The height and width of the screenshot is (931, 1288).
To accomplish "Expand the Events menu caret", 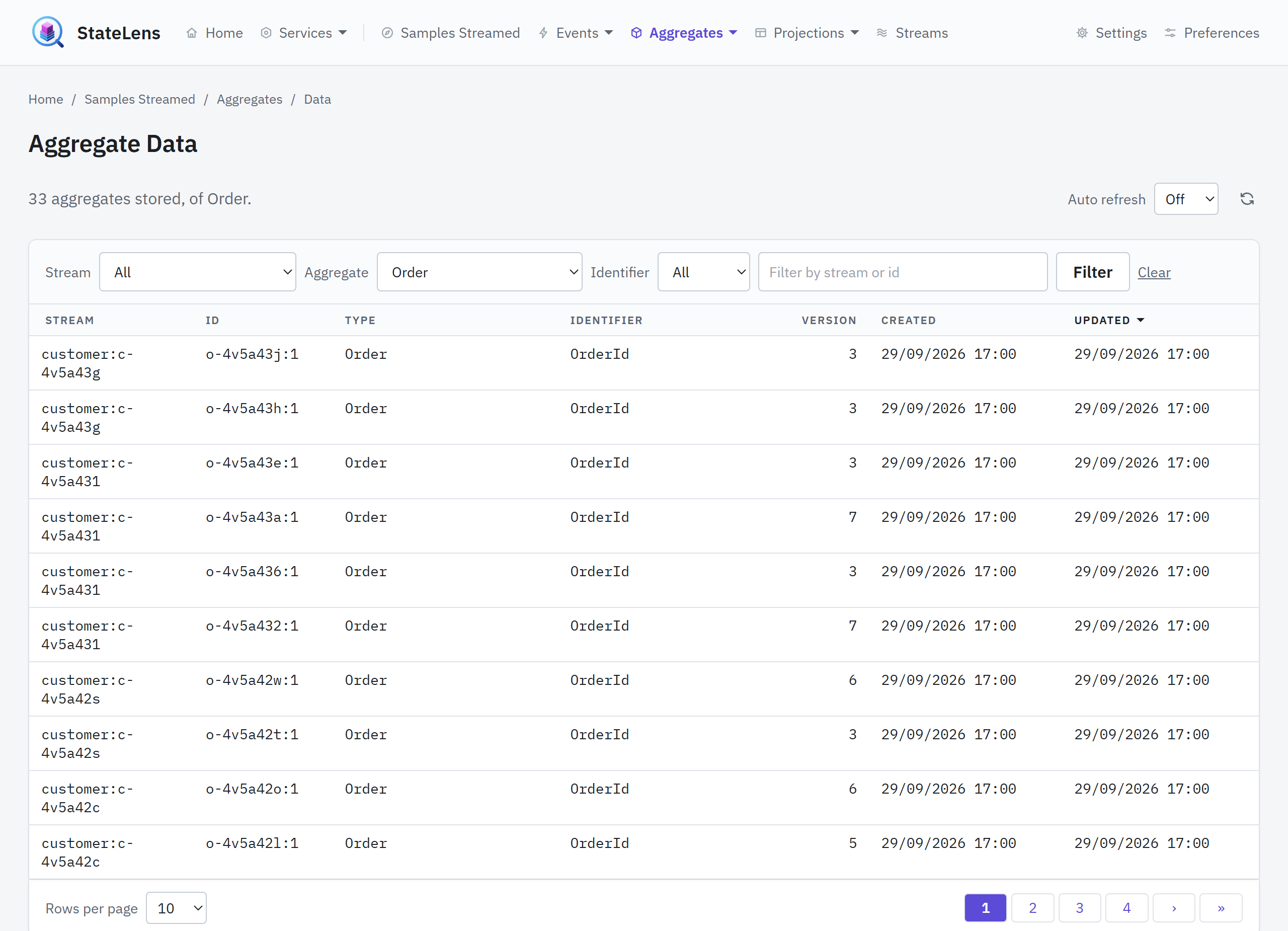I will click(x=609, y=32).
